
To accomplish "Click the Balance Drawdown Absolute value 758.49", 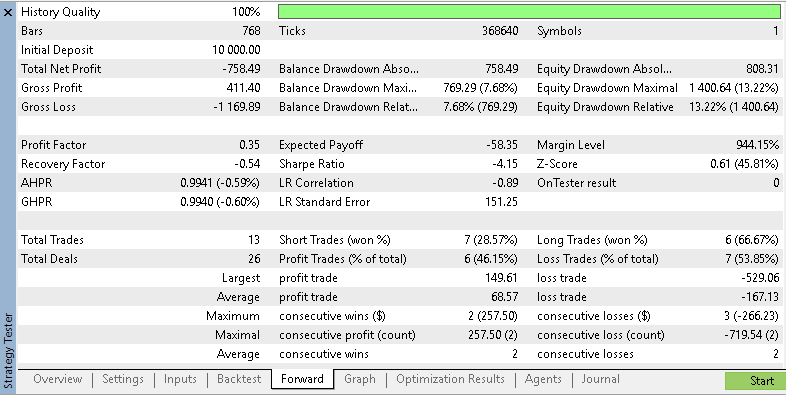I will pos(502,69).
